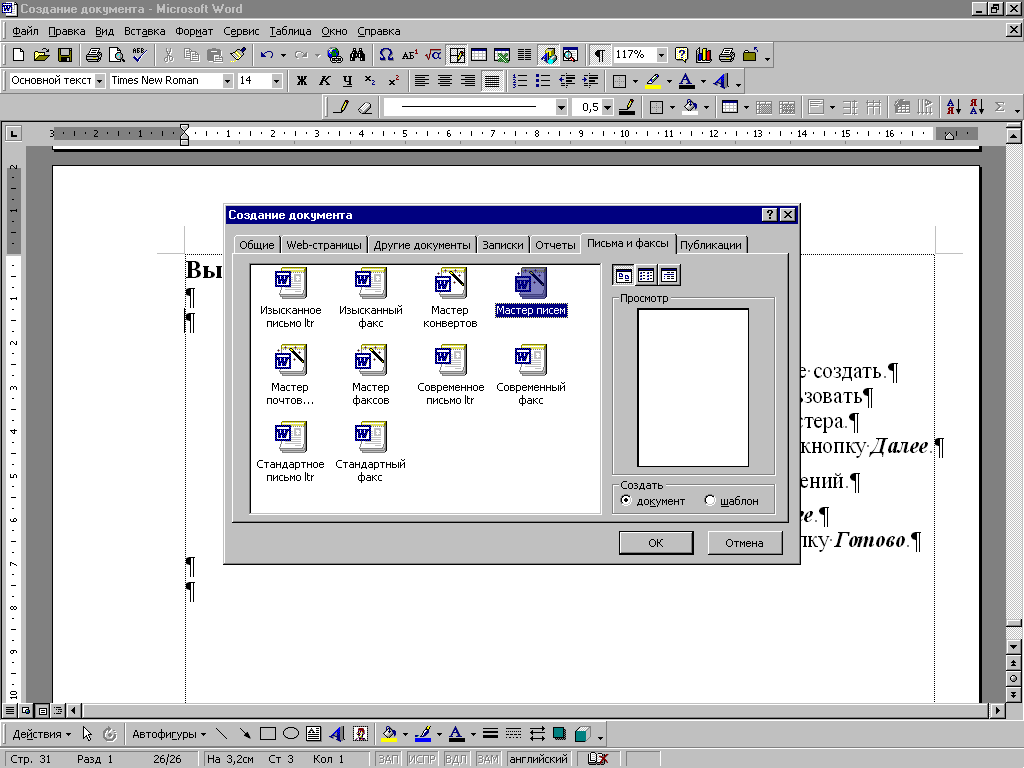Click the dialog help question button
Viewport: 1024px width, 768px height.
click(769, 215)
